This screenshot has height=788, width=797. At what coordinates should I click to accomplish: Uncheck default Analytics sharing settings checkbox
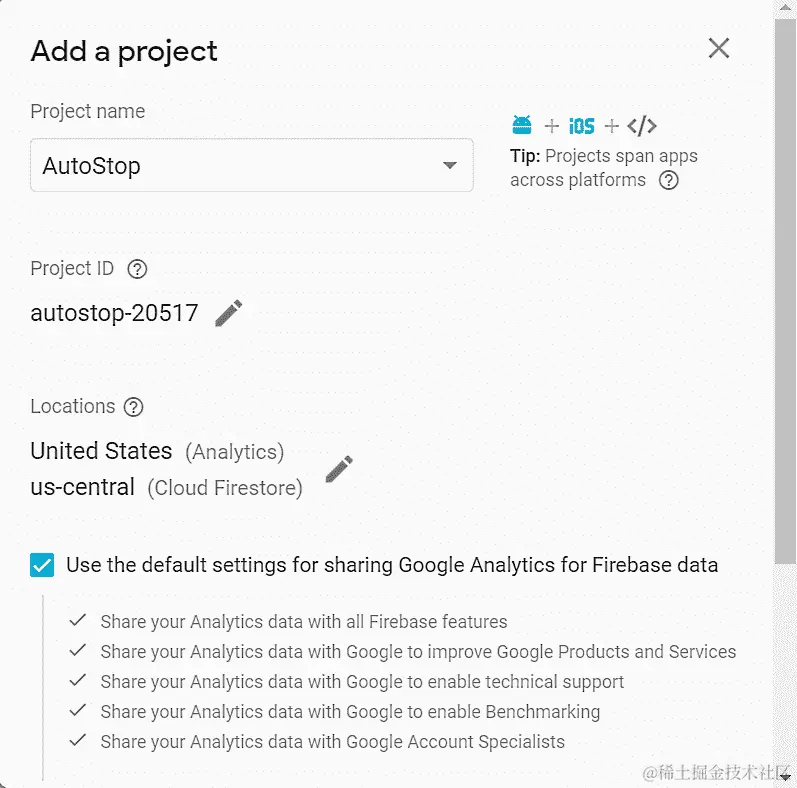pyautogui.click(x=42, y=565)
